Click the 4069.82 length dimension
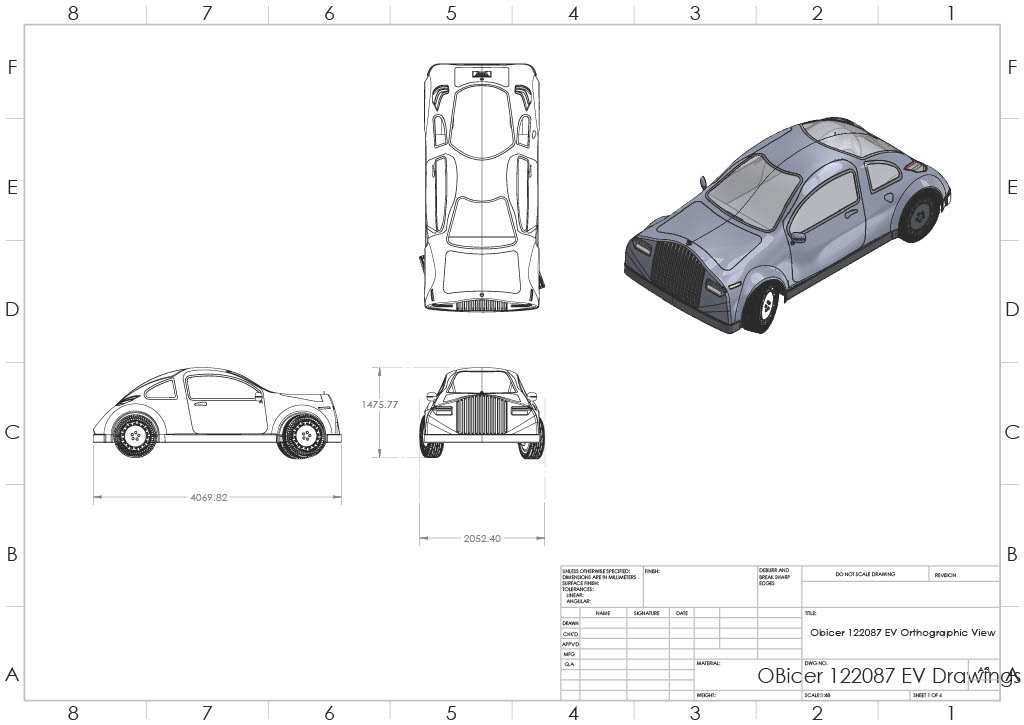The width and height of the screenshot is (1024, 725). click(209, 497)
